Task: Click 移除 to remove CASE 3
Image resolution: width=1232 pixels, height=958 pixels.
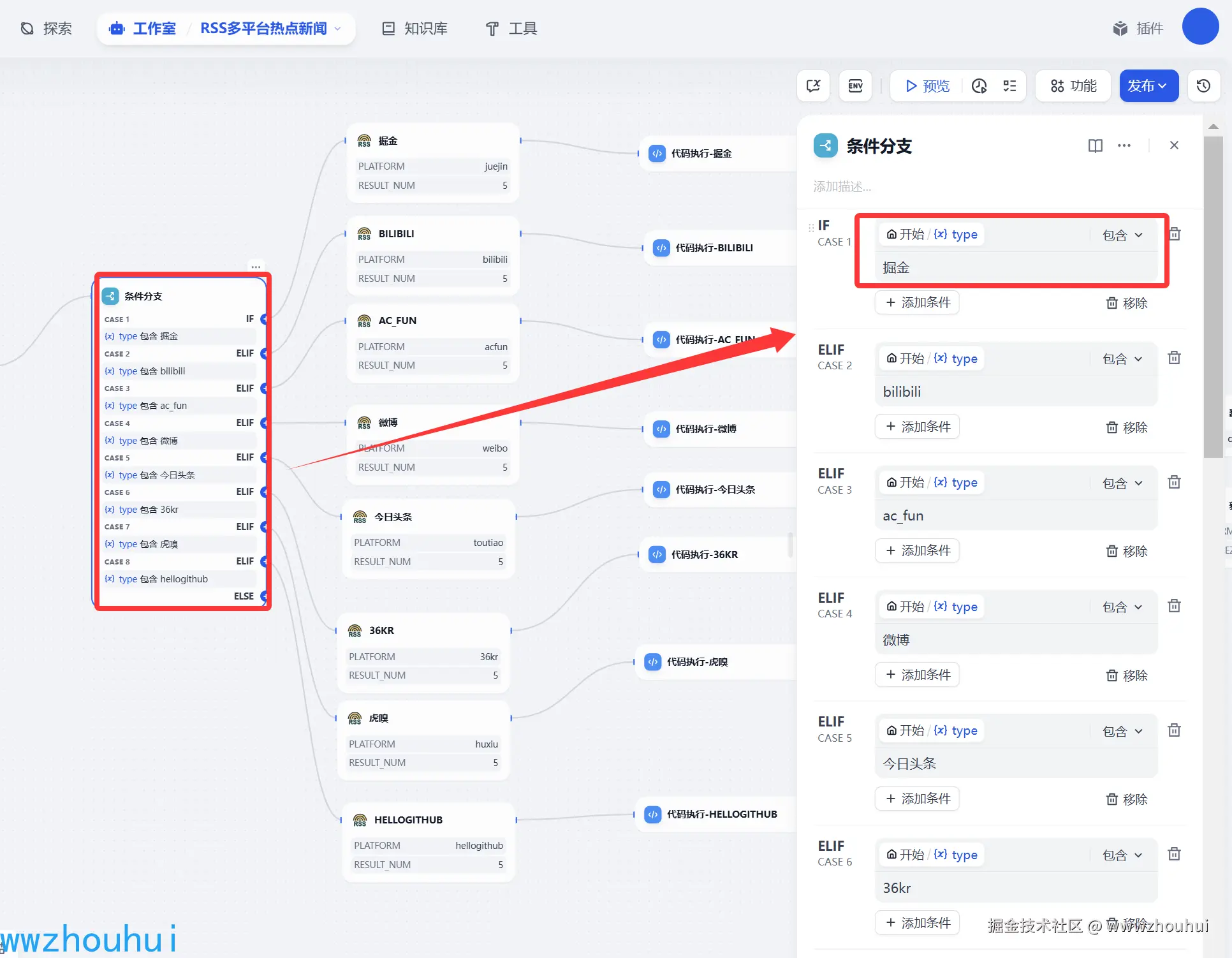Action: tap(1127, 551)
